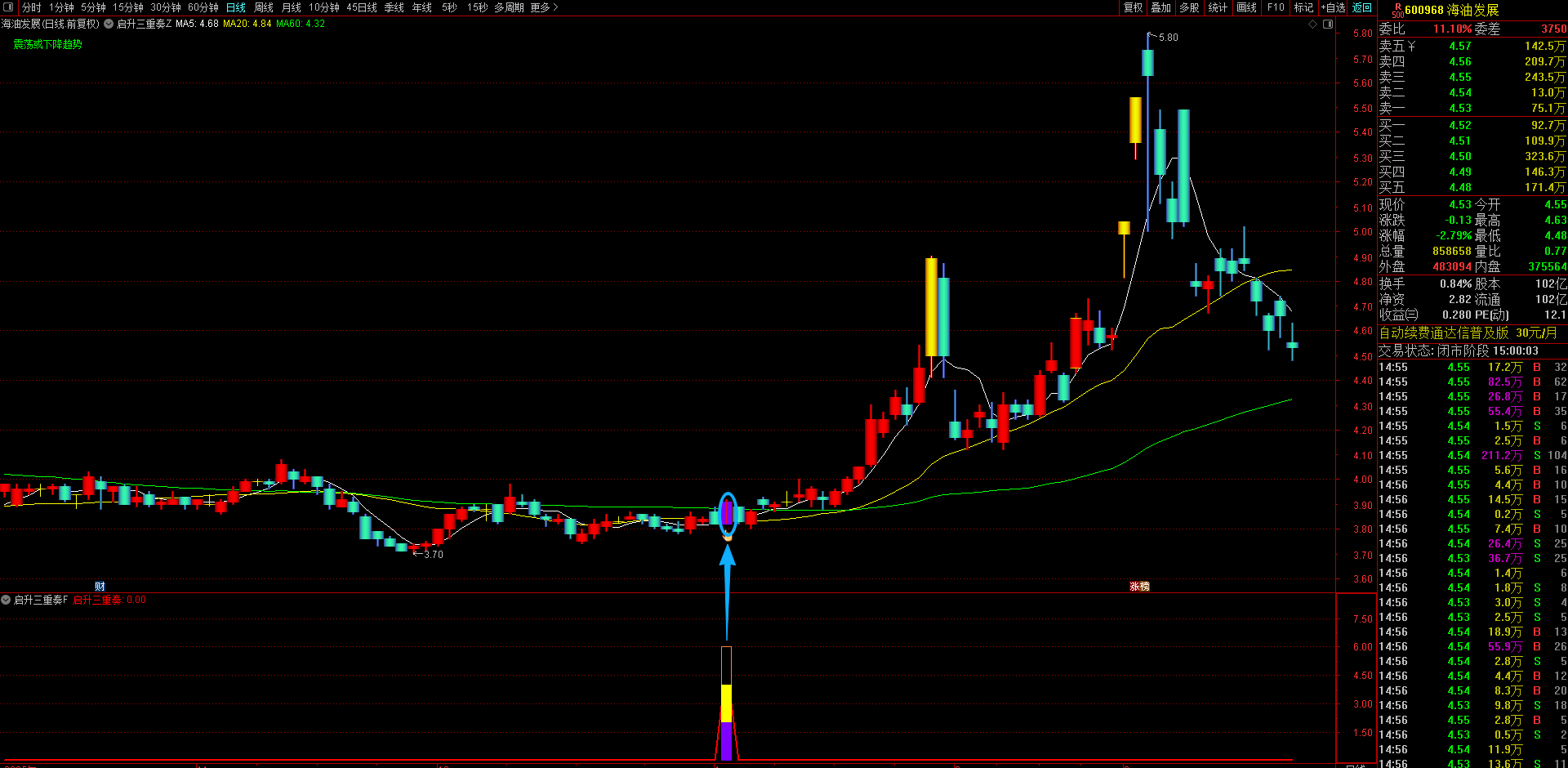Select the 45日线 period
The image size is (1568, 768).
pyautogui.click(x=362, y=7)
